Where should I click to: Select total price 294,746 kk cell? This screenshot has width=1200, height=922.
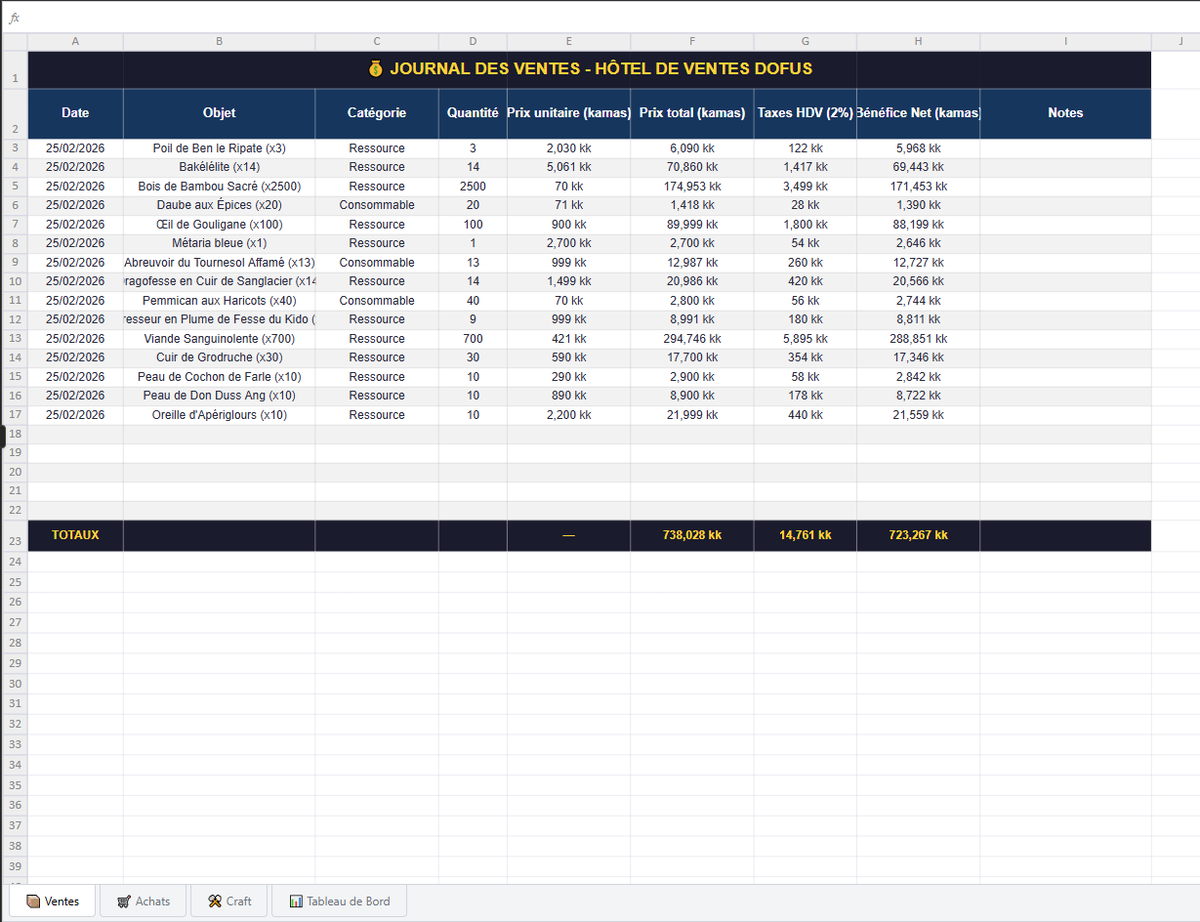(693, 339)
